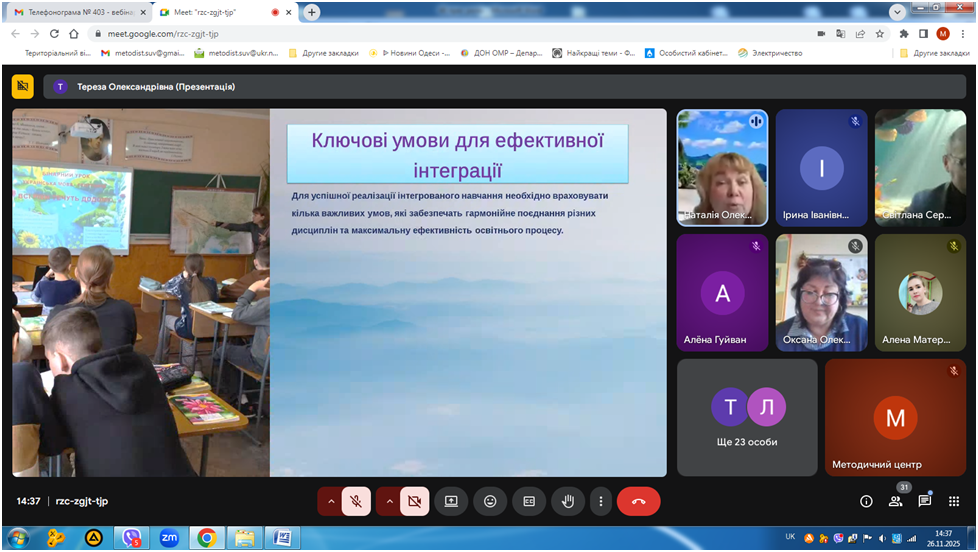Raise your hand in the meeting
The image size is (978, 552).
click(x=568, y=501)
